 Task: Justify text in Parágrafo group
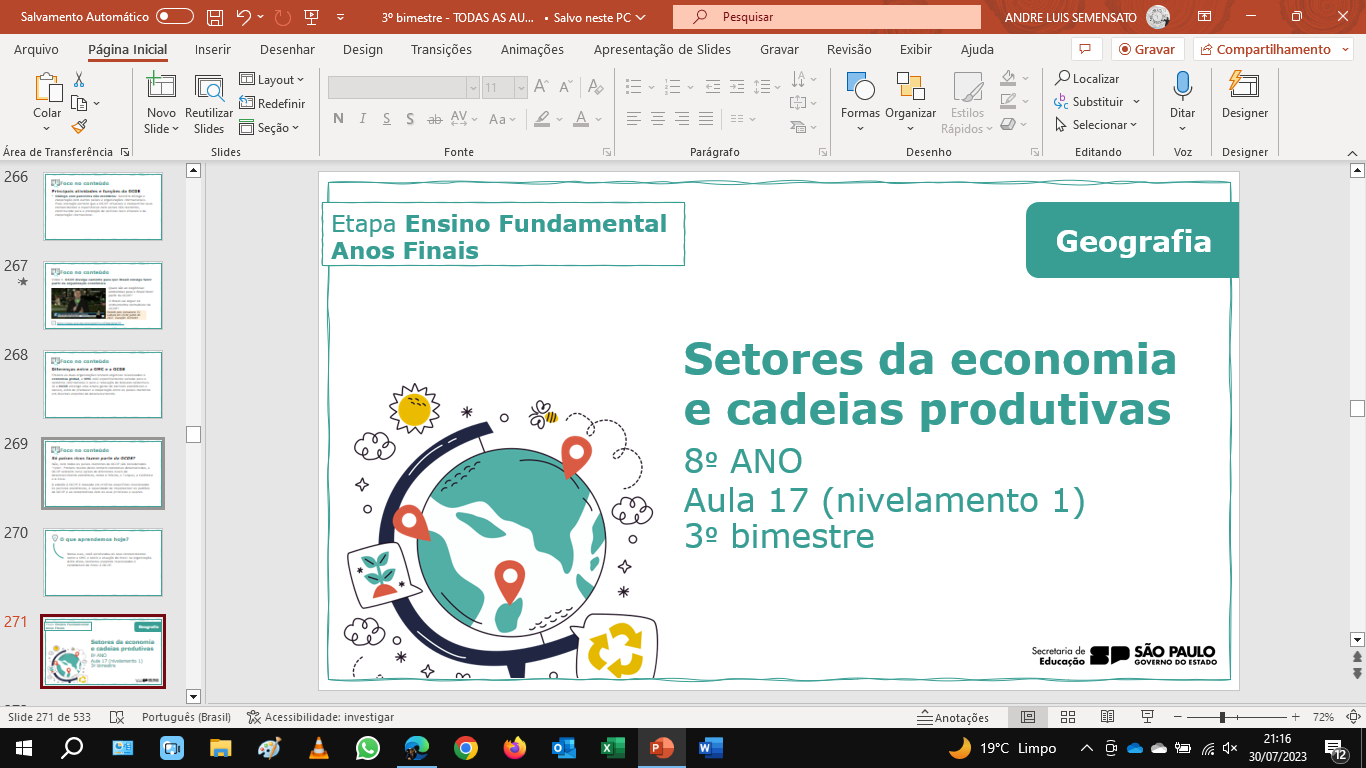pos(706,119)
